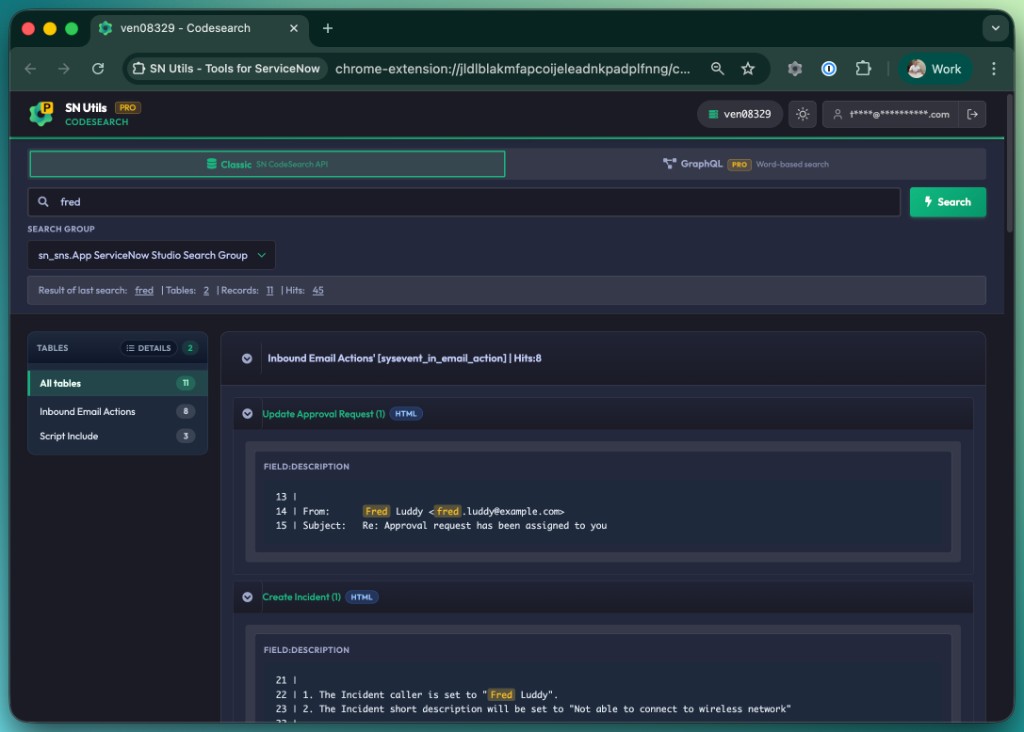Click the ven08329 - Codesearch browser tab
The width and height of the screenshot is (1024, 732).
point(199,28)
